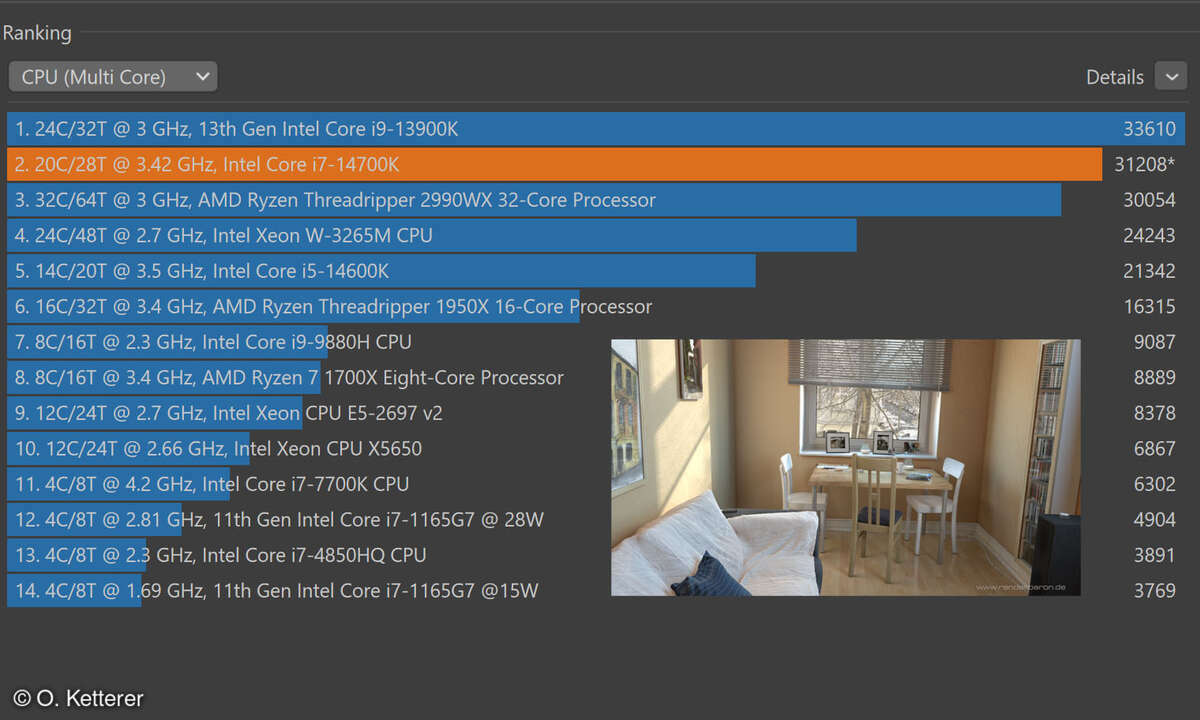Click the score value 8378
1200x720 pixels.
tap(1155, 413)
